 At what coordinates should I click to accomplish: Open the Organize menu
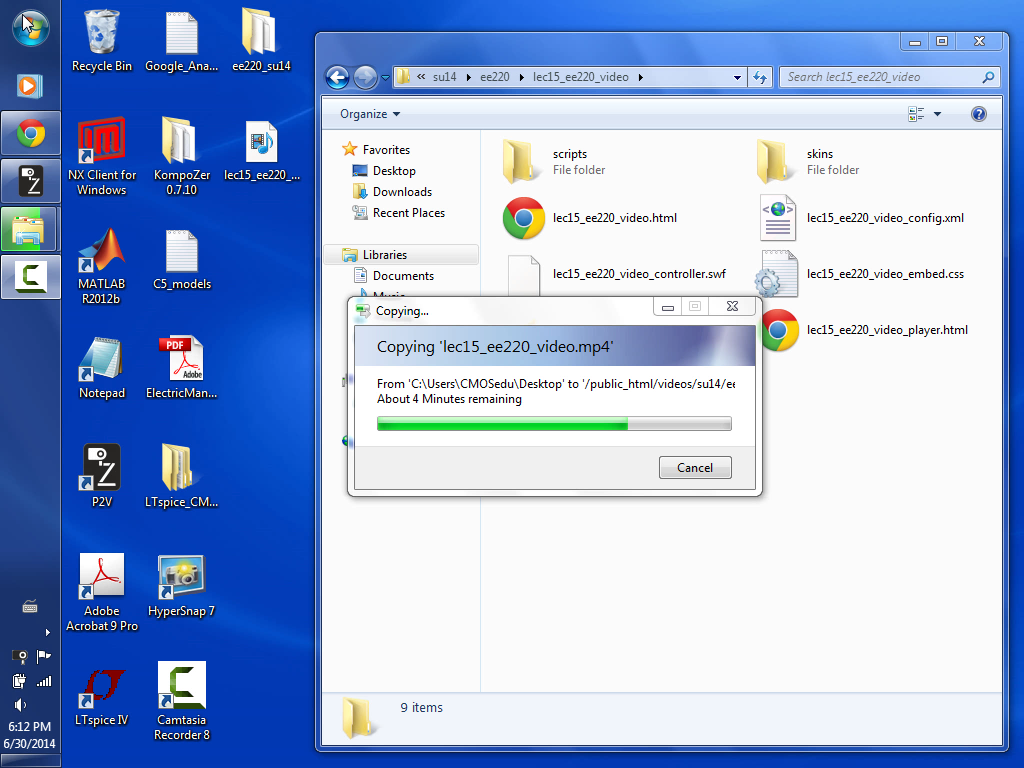pyautogui.click(x=370, y=114)
